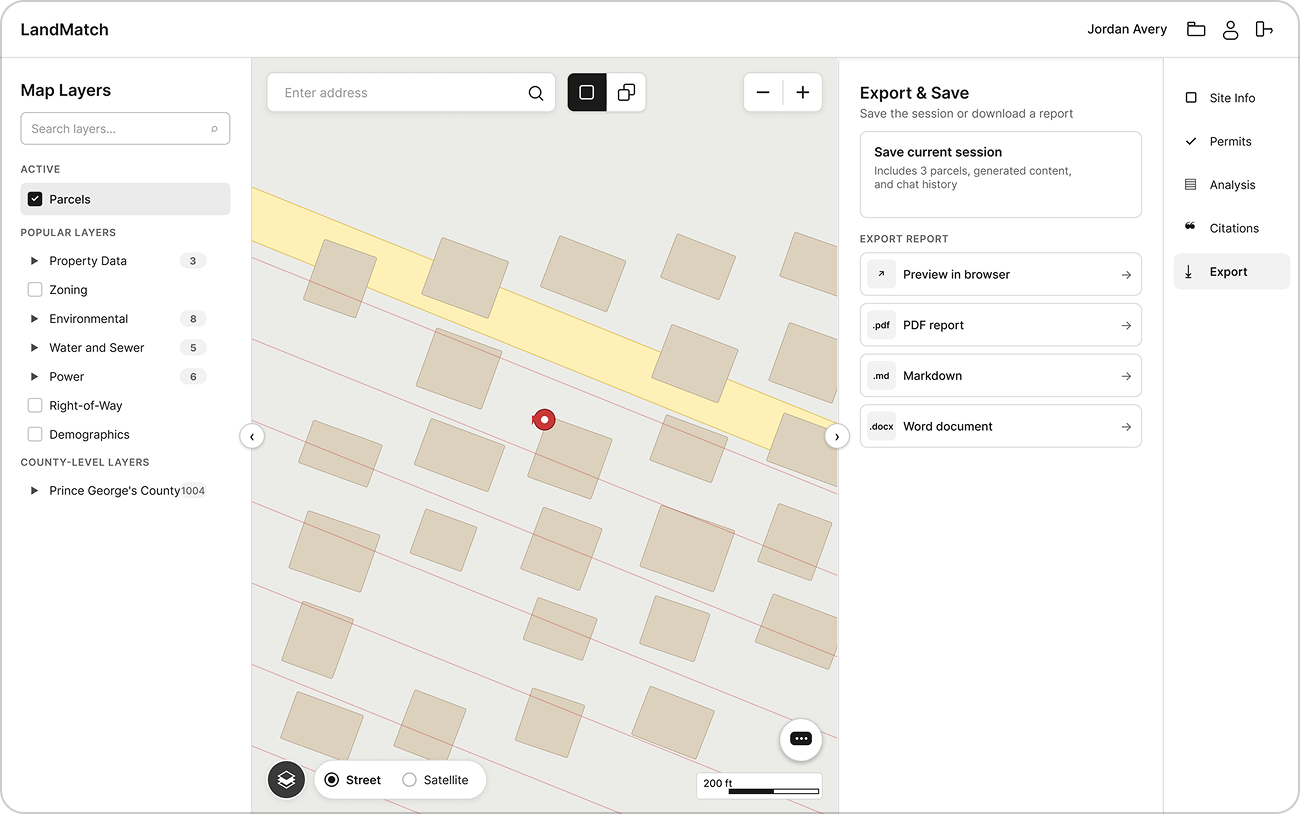
Task: Click the 200 ft map scale bar
Action: pos(759,786)
